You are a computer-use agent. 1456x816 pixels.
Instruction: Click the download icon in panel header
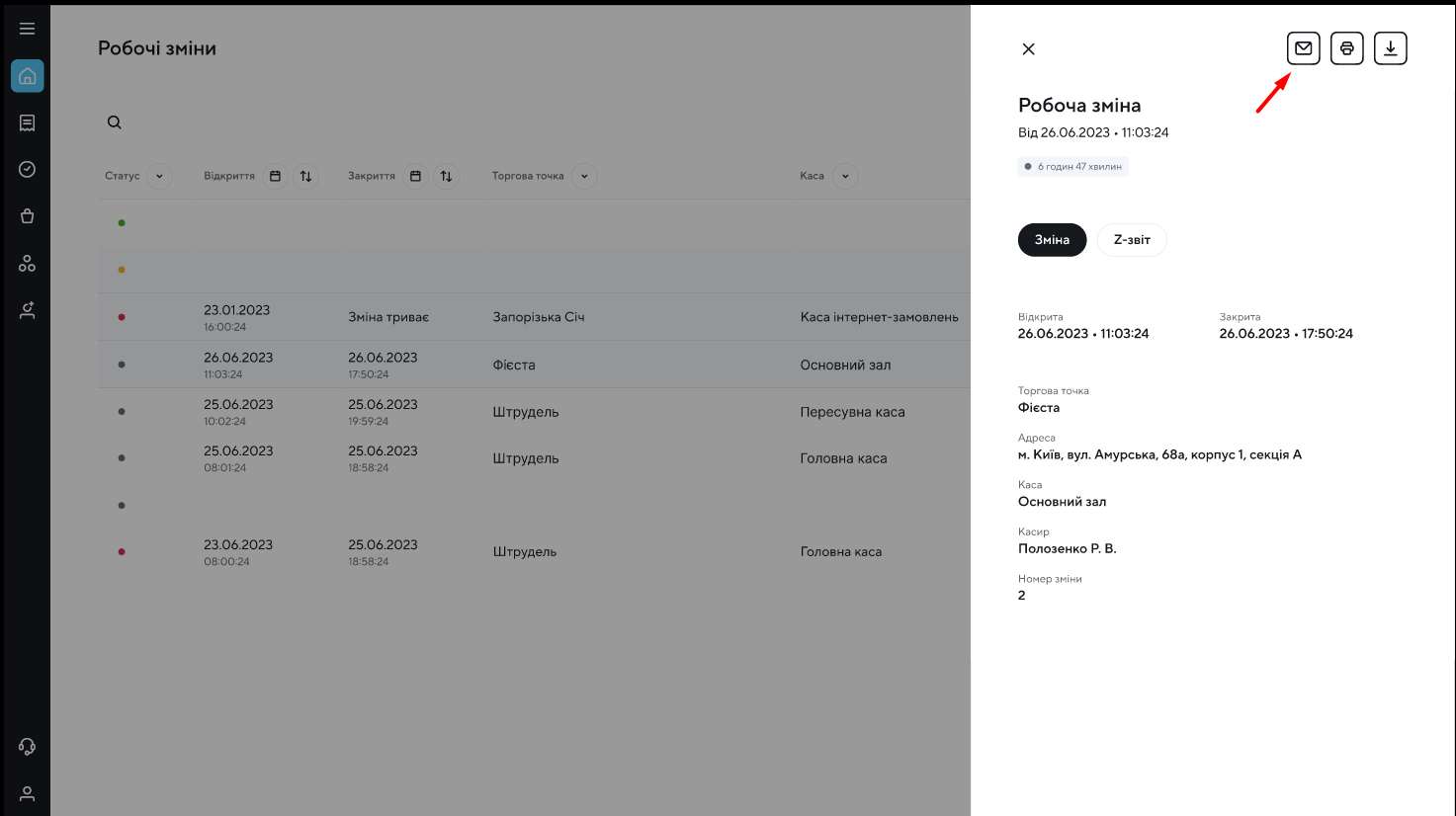tap(1390, 48)
